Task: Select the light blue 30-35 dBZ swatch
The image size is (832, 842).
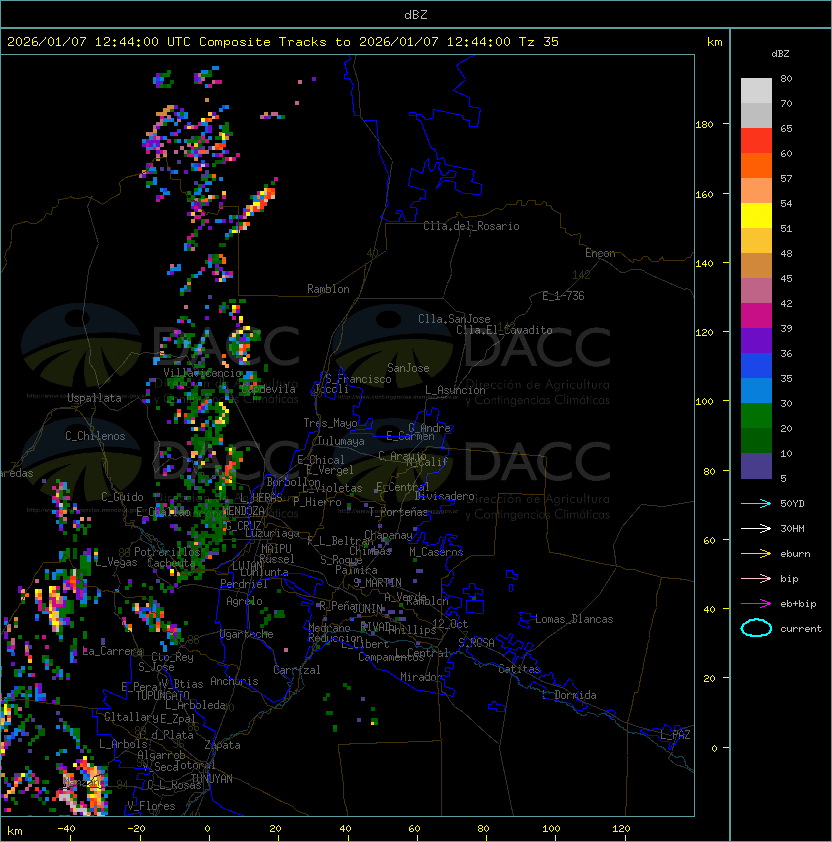Action: [756, 390]
